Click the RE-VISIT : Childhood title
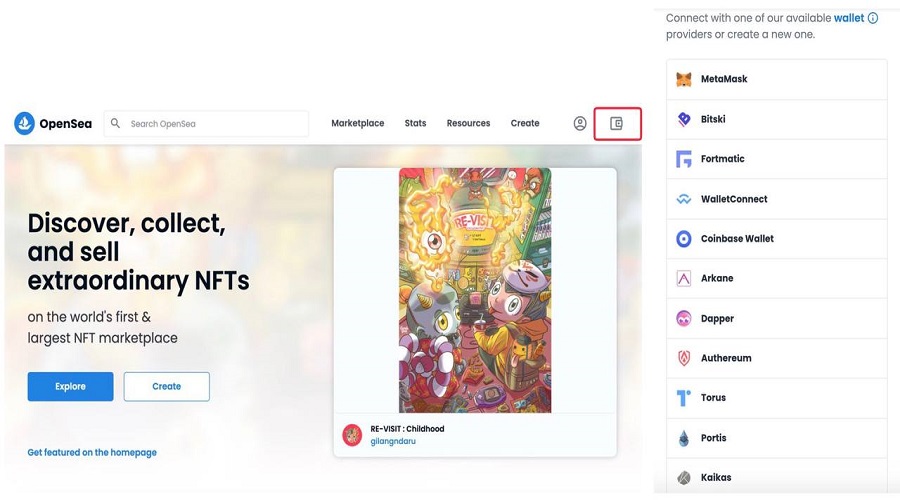The width and height of the screenshot is (900, 500). pos(408,429)
